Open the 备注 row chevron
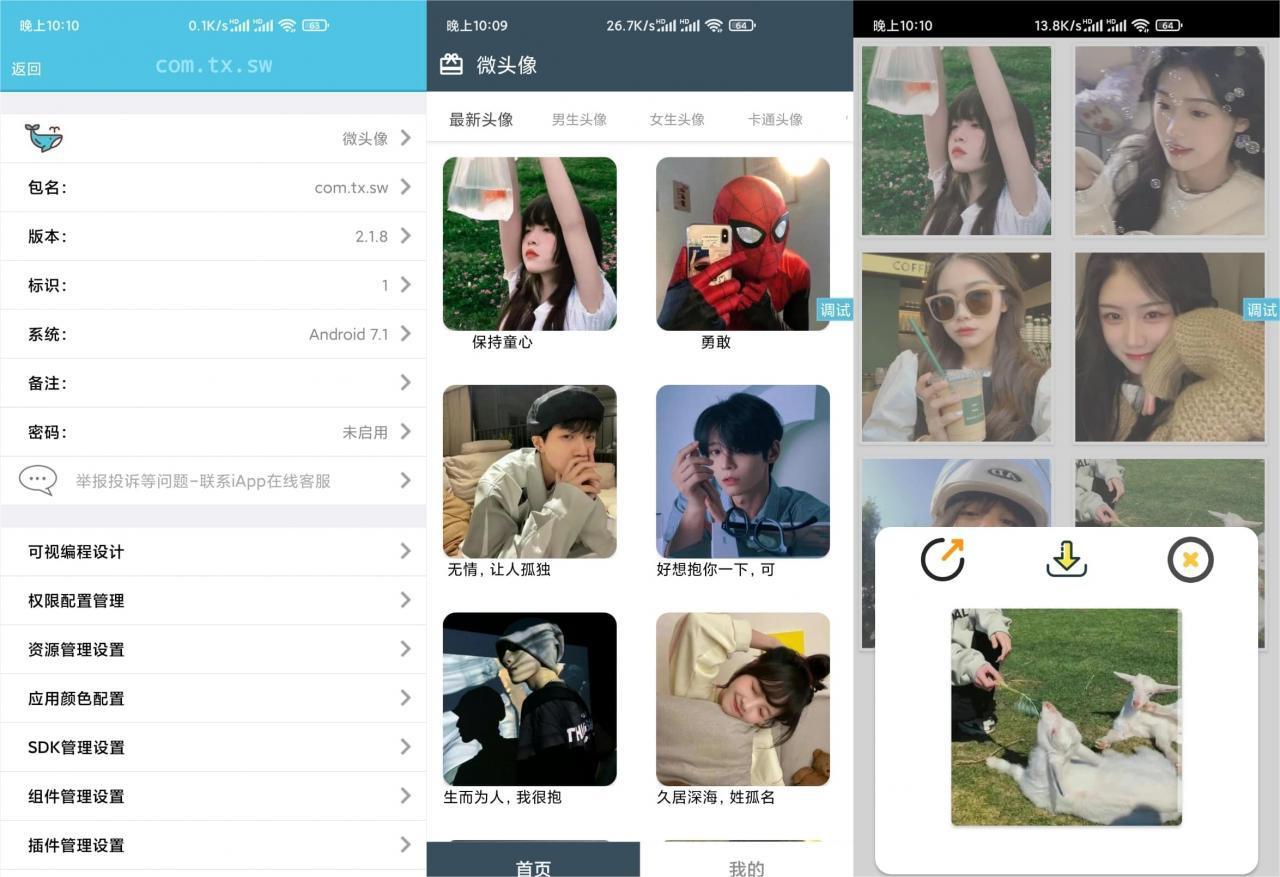 [x=405, y=383]
